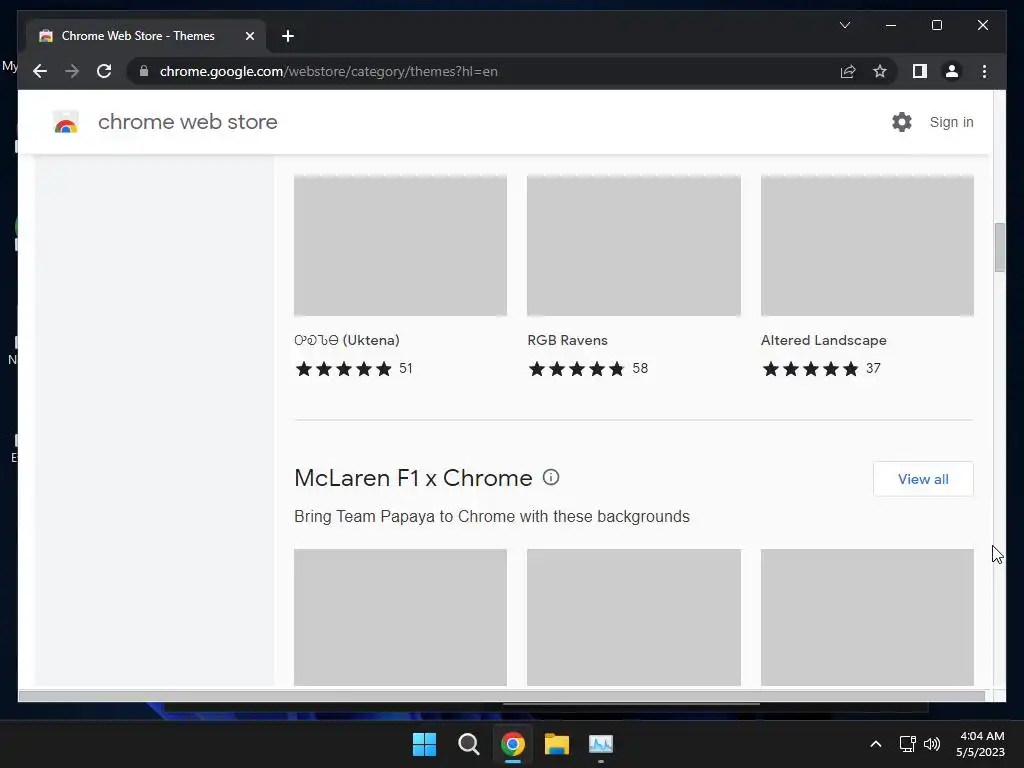Open volume control tray icon

click(x=932, y=744)
